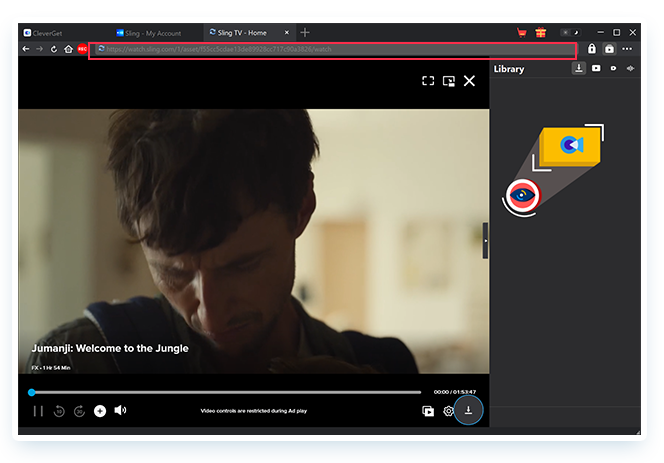Screen dimensions: 664x463
Task: Show downloading tasks in Library
Action: 578,68
